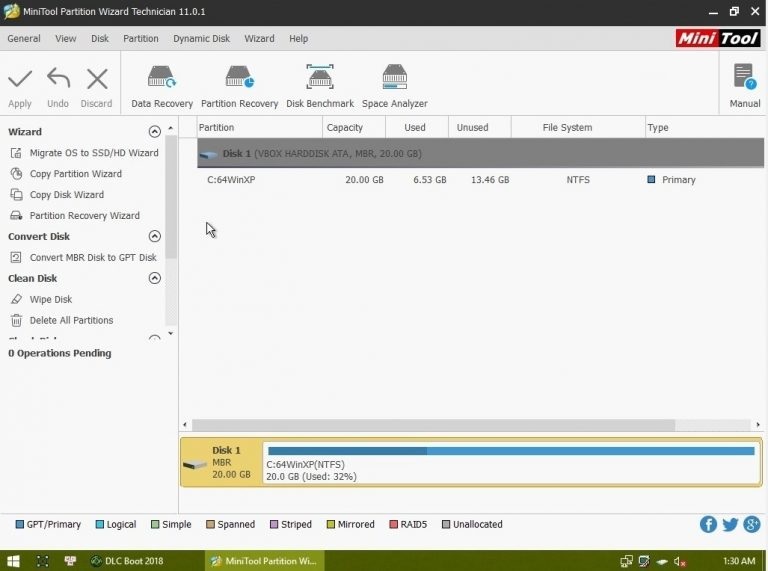The width and height of the screenshot is (768, 571).
Task: Sort by Type column header
Action: point(704,127)
